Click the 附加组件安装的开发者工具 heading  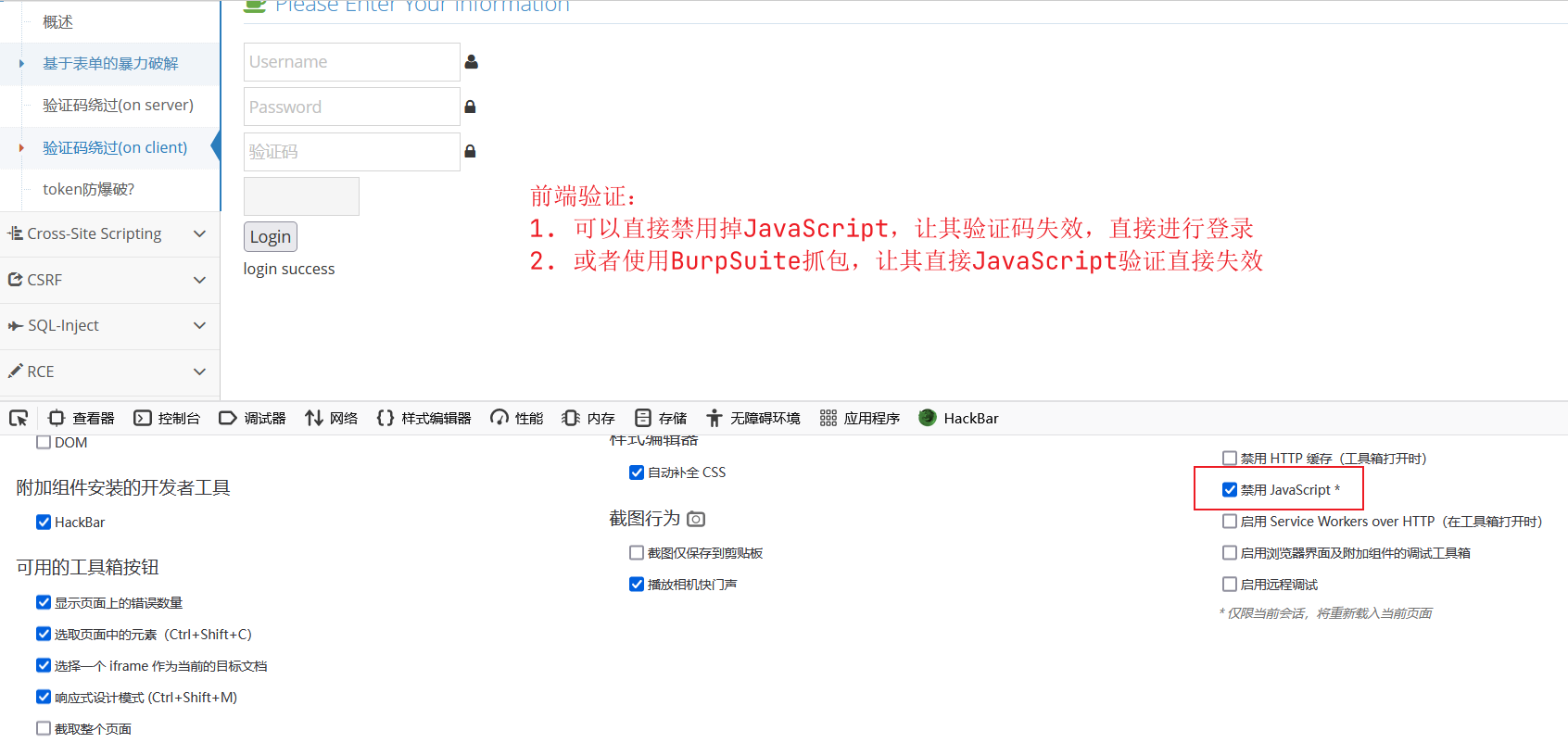(x=123, y=487)
